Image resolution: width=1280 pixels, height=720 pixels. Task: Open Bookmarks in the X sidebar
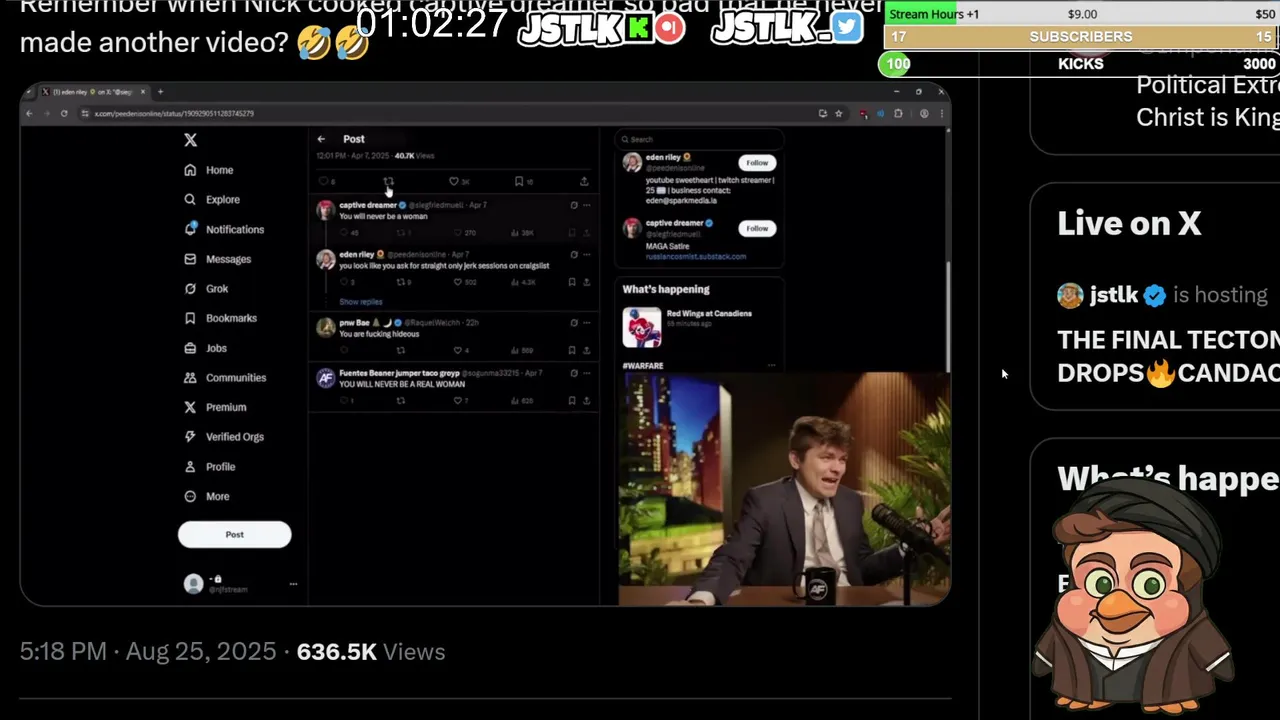point(221,318)
